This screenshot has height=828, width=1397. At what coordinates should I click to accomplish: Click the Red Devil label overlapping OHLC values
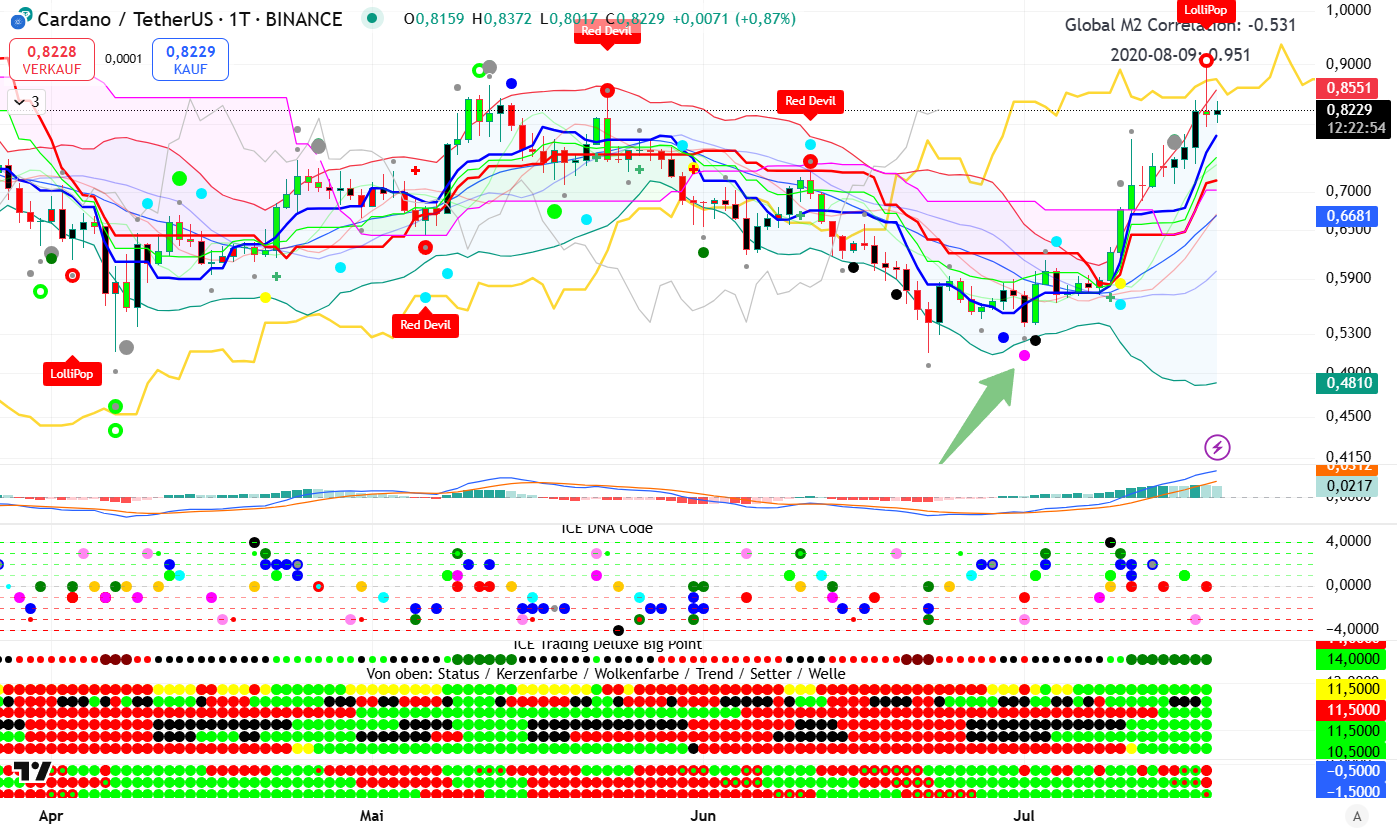coord(607,31)
